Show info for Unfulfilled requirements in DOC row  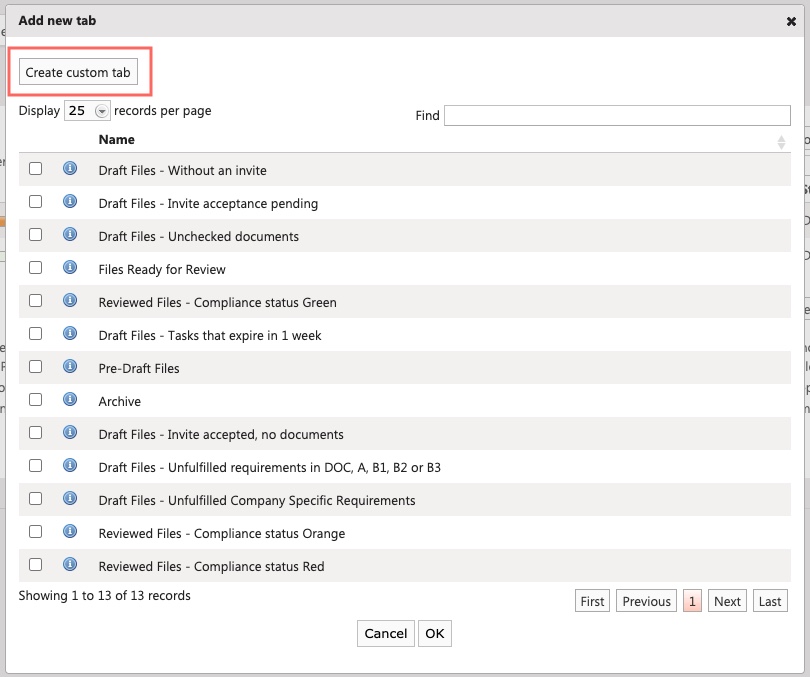70,466
